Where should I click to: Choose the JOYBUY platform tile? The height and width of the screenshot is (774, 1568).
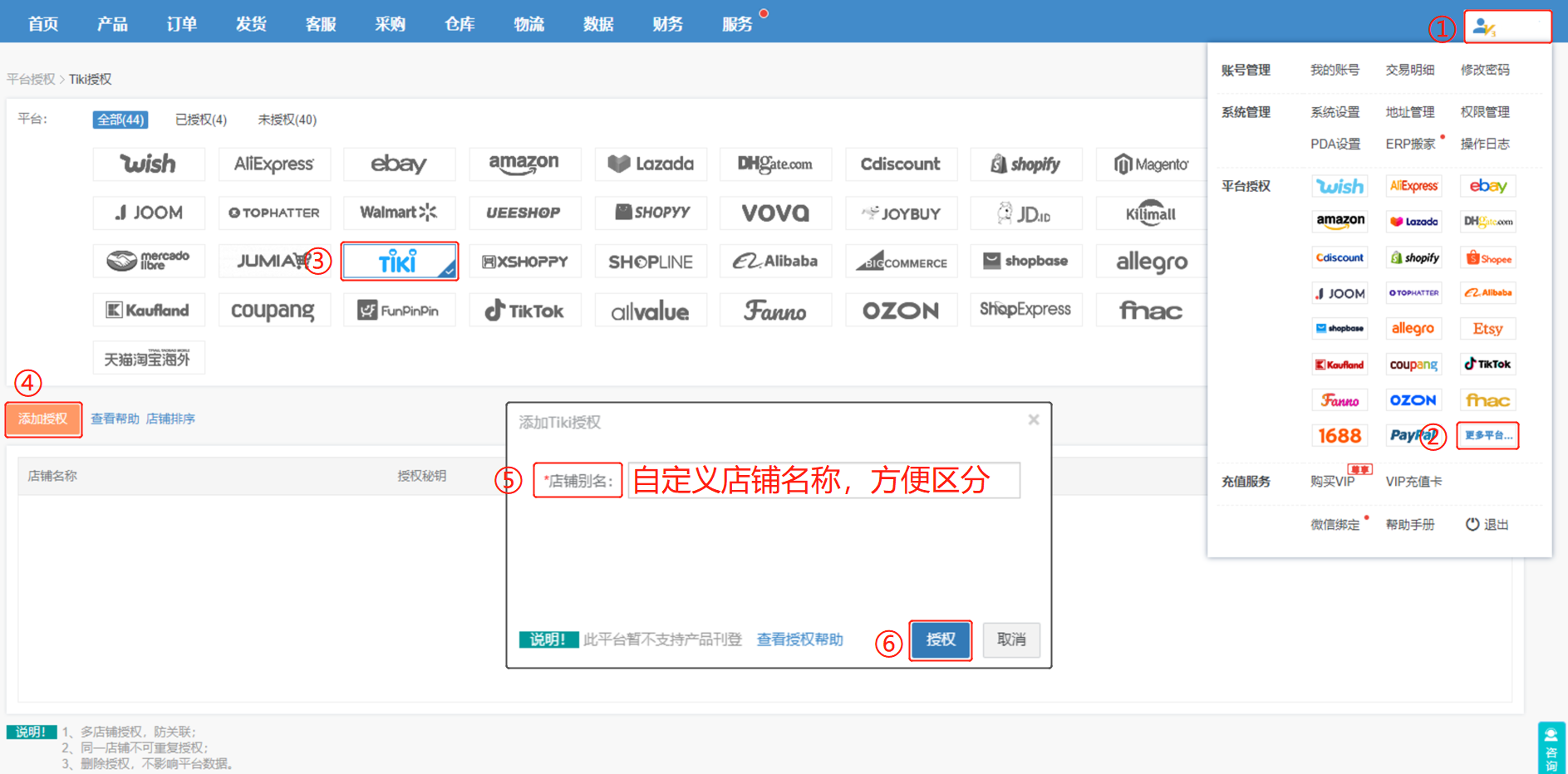click(901, 213)
